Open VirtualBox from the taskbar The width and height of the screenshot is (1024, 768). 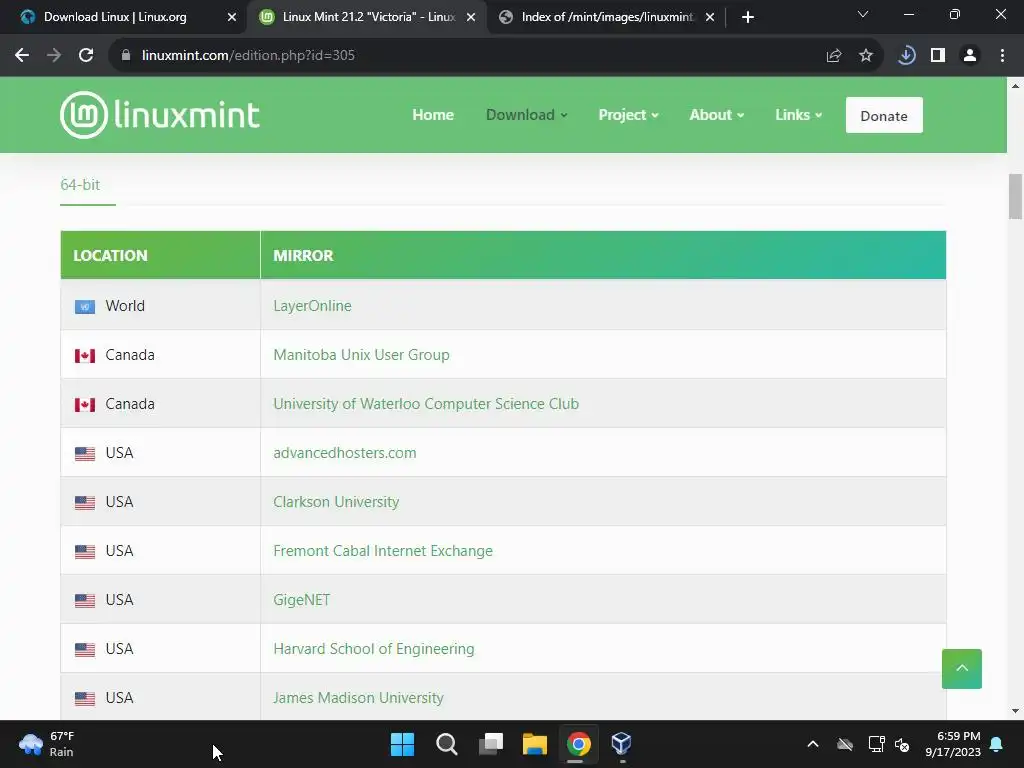(621, 744)
